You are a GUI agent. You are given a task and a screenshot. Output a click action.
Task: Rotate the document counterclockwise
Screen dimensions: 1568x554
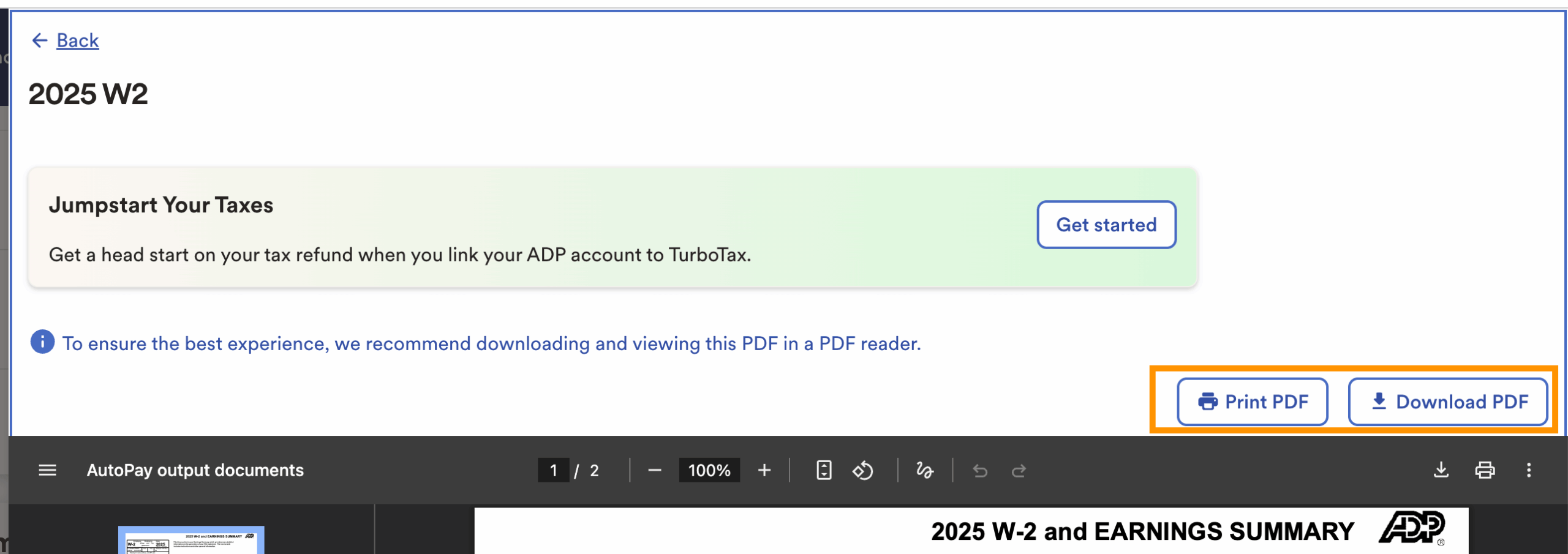pyautogui.click(x=862, y=470)
